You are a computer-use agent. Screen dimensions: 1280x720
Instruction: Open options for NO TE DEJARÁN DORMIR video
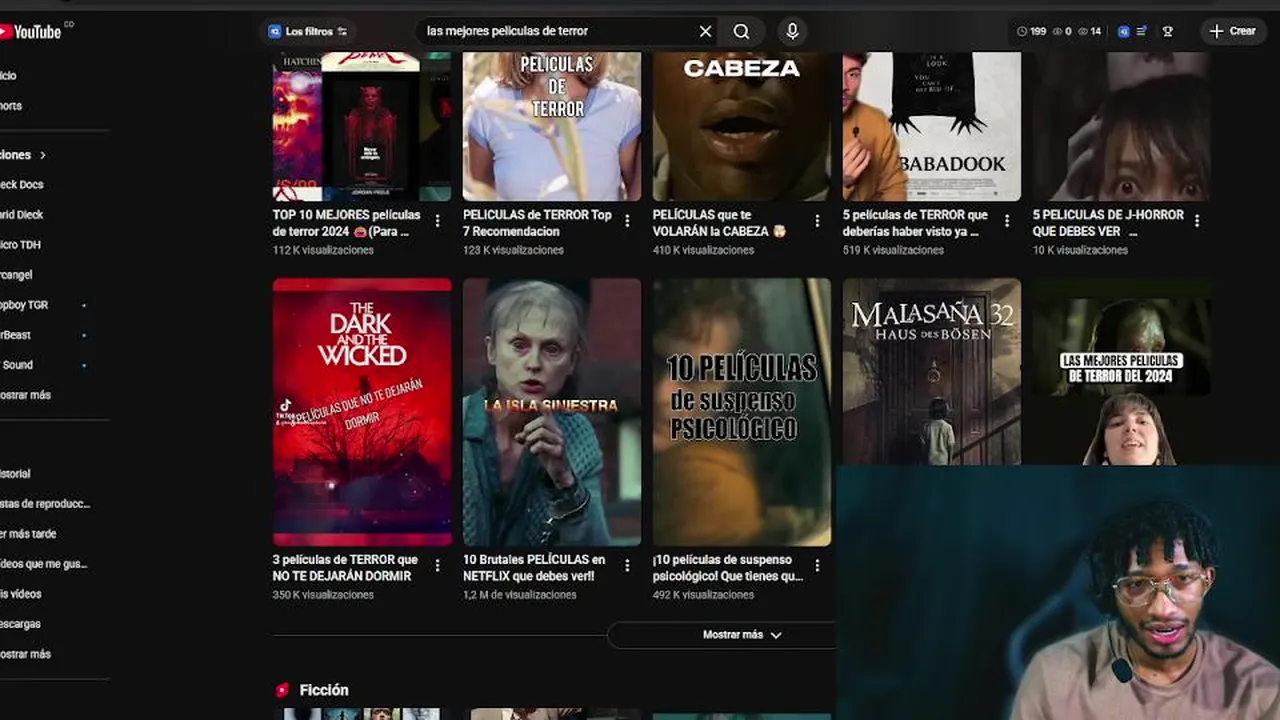tap(437, 566)
